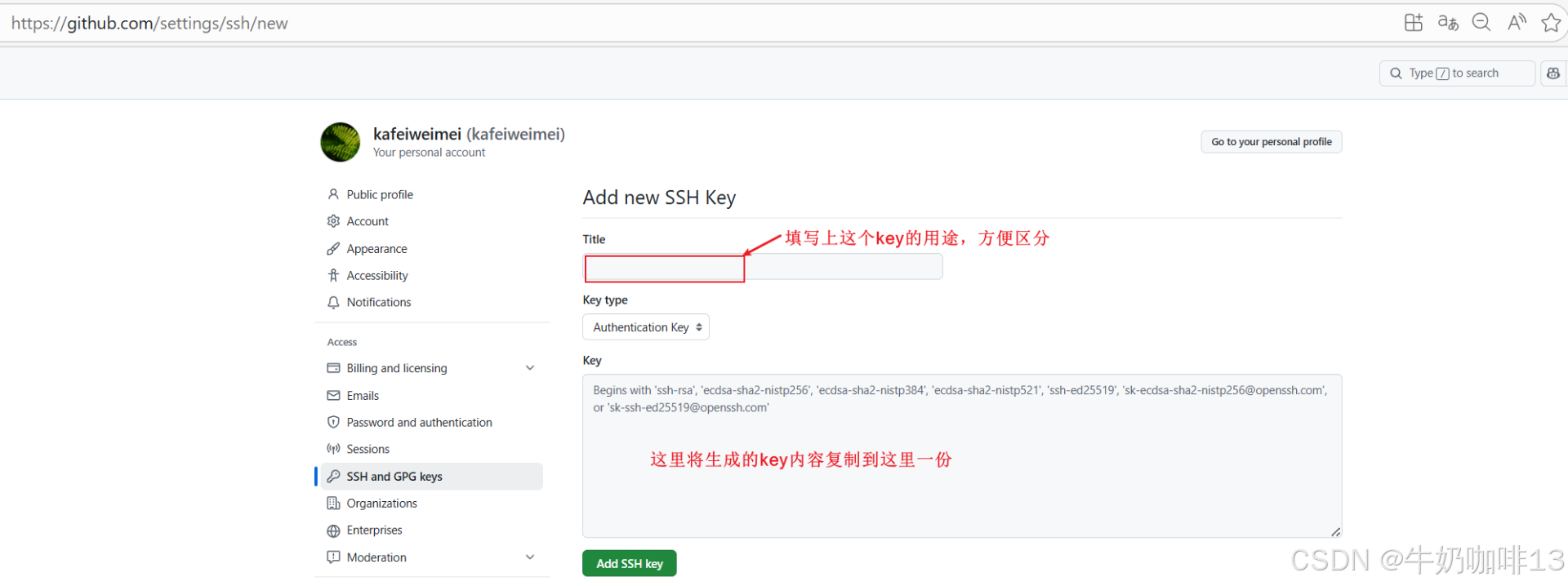Open the browser translate page icon
The image size is (1568, 586).
[x=1448, y=23]
